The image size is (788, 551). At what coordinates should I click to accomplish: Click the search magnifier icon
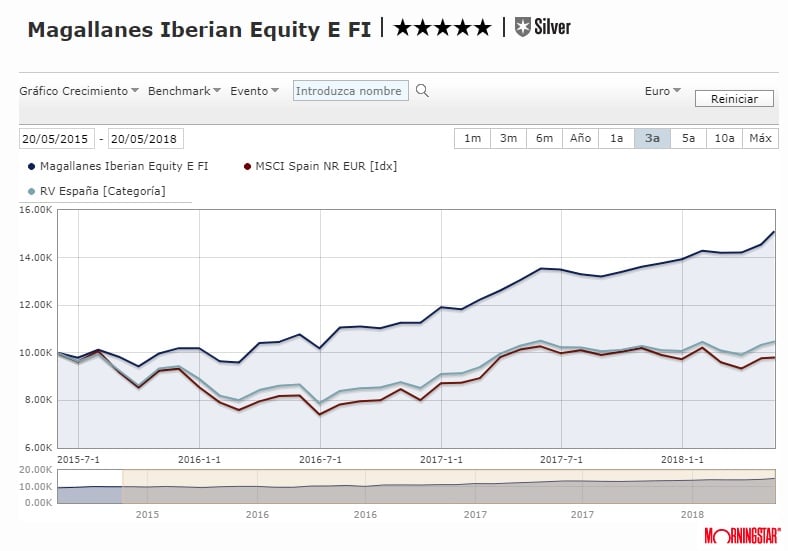click(x=422, y=91)
